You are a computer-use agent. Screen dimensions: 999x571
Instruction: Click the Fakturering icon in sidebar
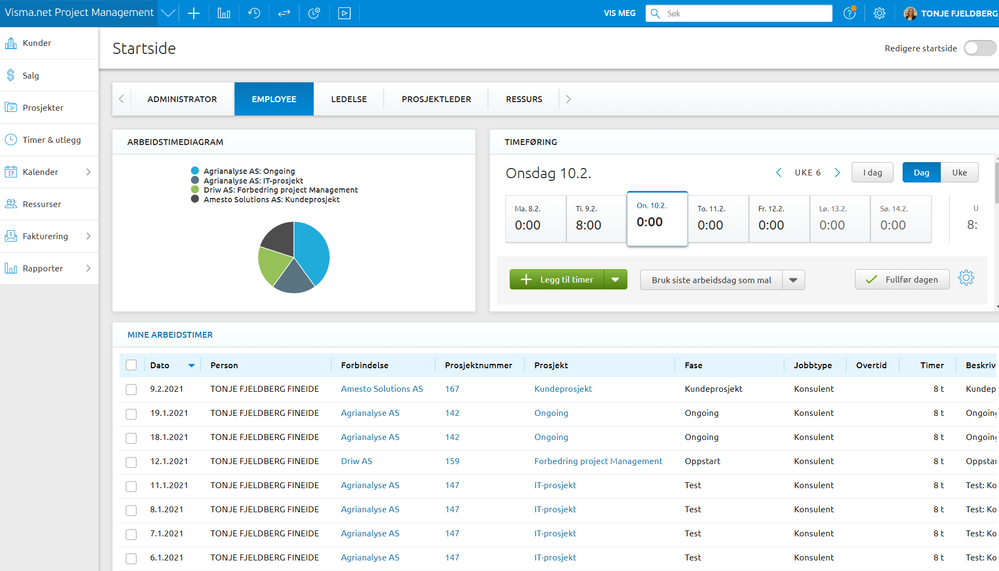(11, 236)
